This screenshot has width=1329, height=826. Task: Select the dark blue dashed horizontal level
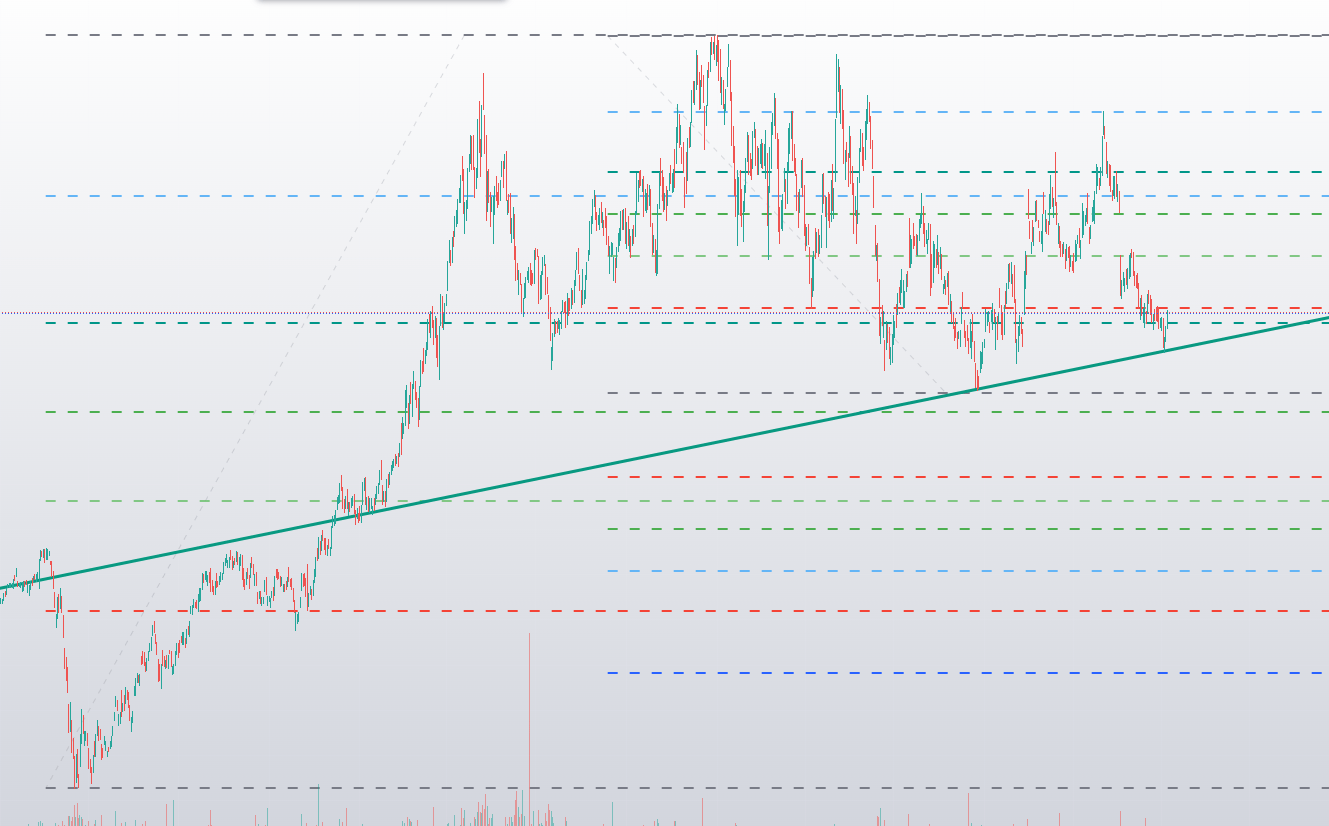pyautogui.click(x=967, y=673)
